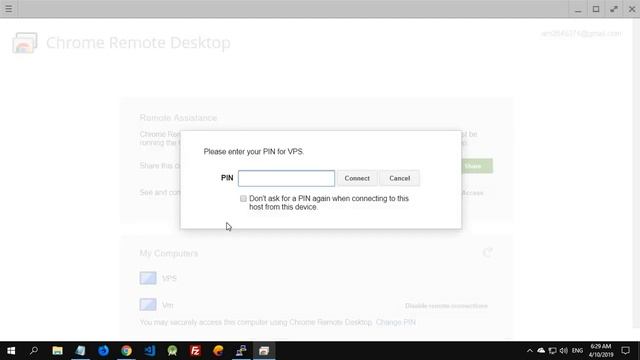The width and height of the screenshot is (640, 360).
Task: Click the OneDrive cloud tray icon
Action: 541,351
